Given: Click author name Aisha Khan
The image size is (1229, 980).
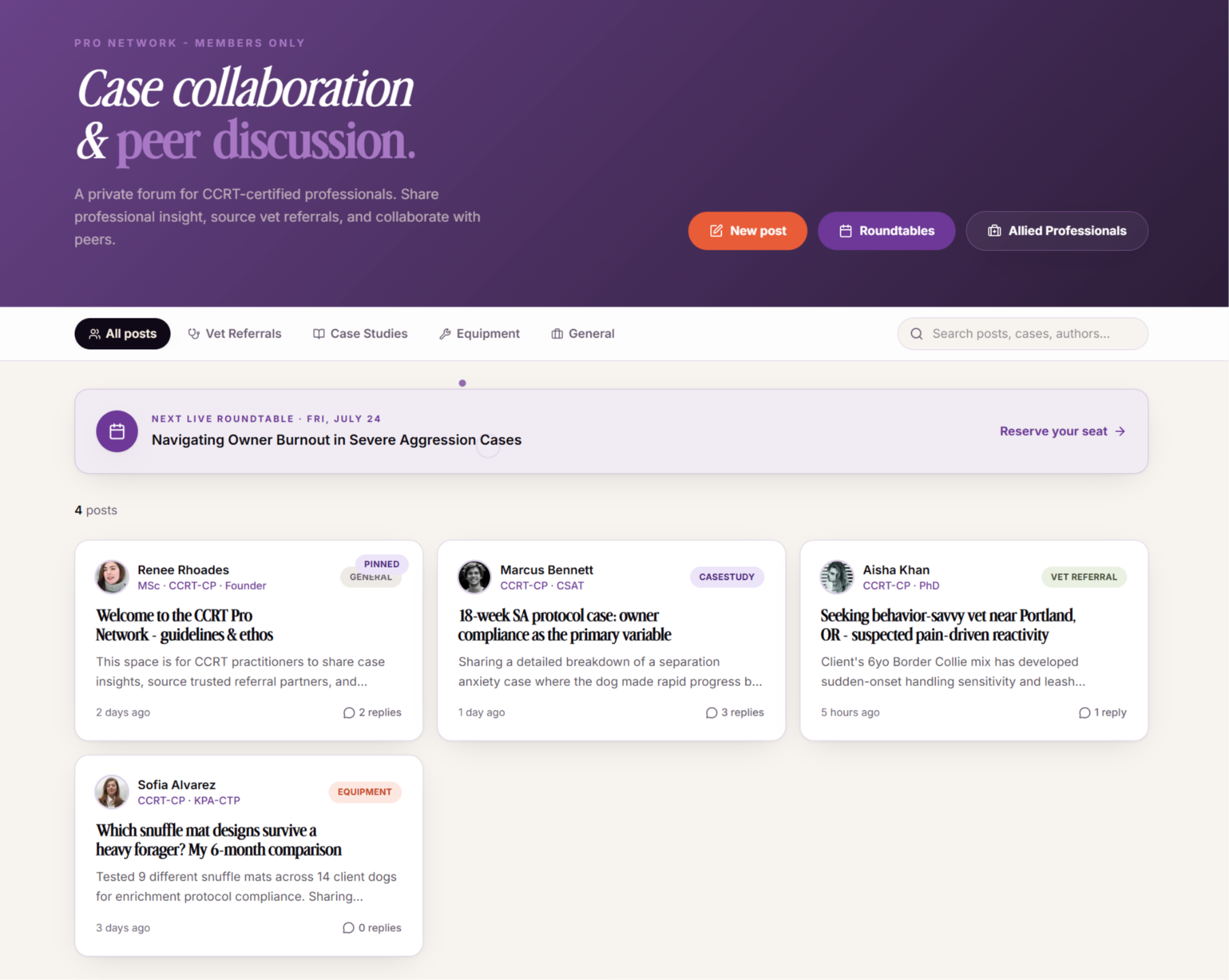Looking at the screenshot, I should [x=896, y=570].
